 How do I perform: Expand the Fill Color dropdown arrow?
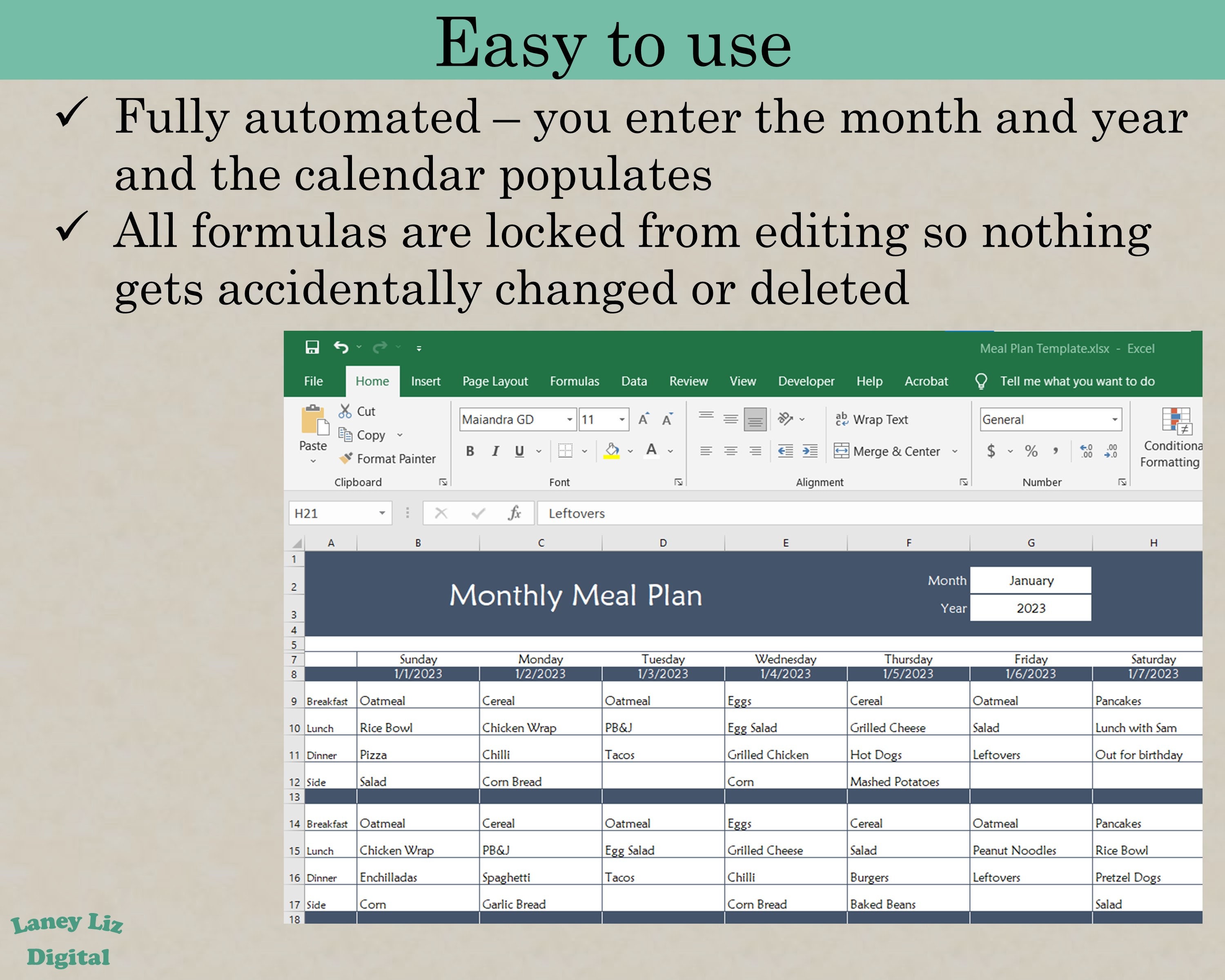pos(630,450)
